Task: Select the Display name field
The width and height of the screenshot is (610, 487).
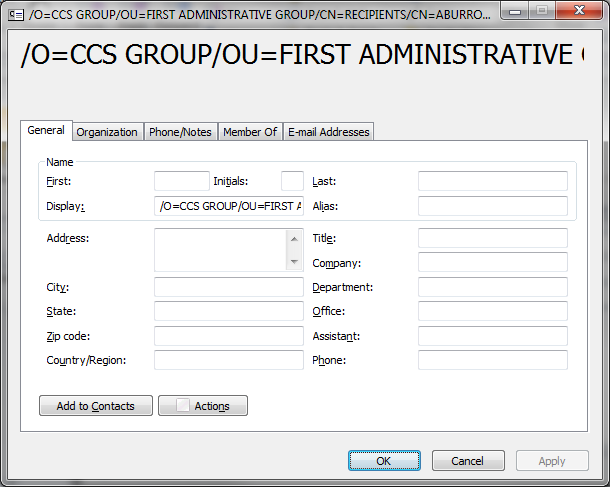Action: (229, 206)
